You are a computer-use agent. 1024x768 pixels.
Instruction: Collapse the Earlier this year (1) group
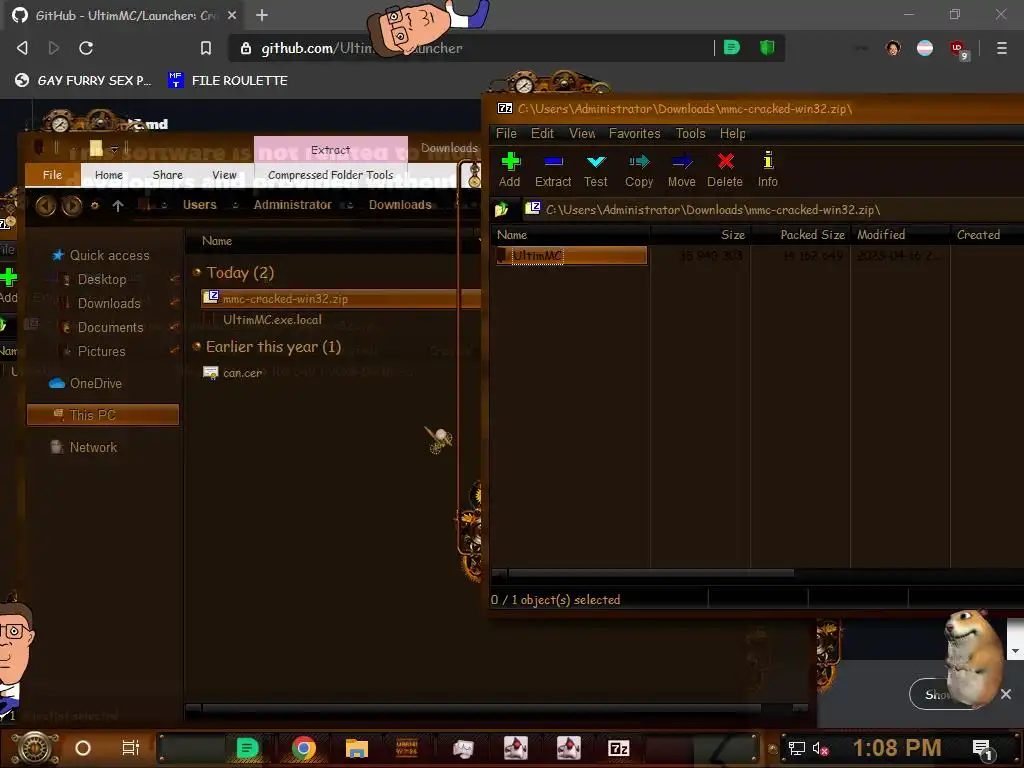click(x=197, y=347)
